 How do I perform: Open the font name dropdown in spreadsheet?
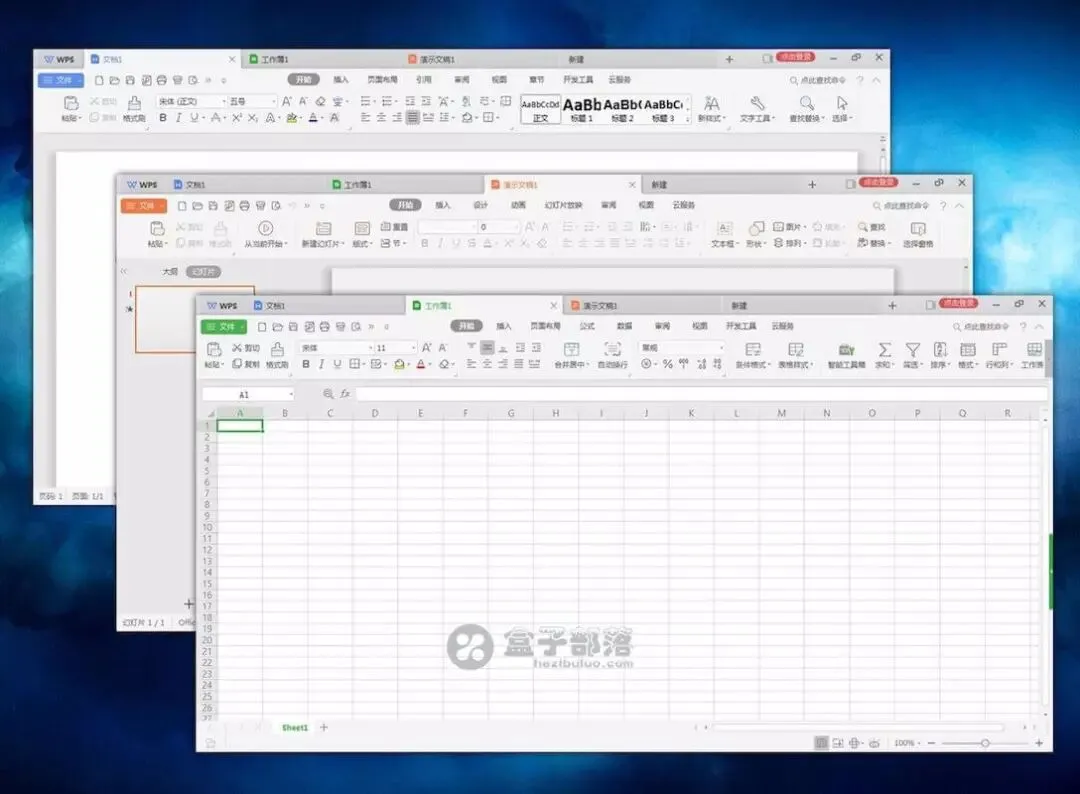(371, 348)
